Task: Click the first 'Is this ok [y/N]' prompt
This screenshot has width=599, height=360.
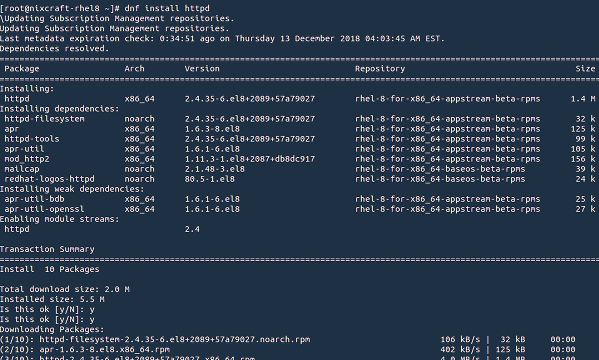Action: pyautogui.click(x=47, y=309)
